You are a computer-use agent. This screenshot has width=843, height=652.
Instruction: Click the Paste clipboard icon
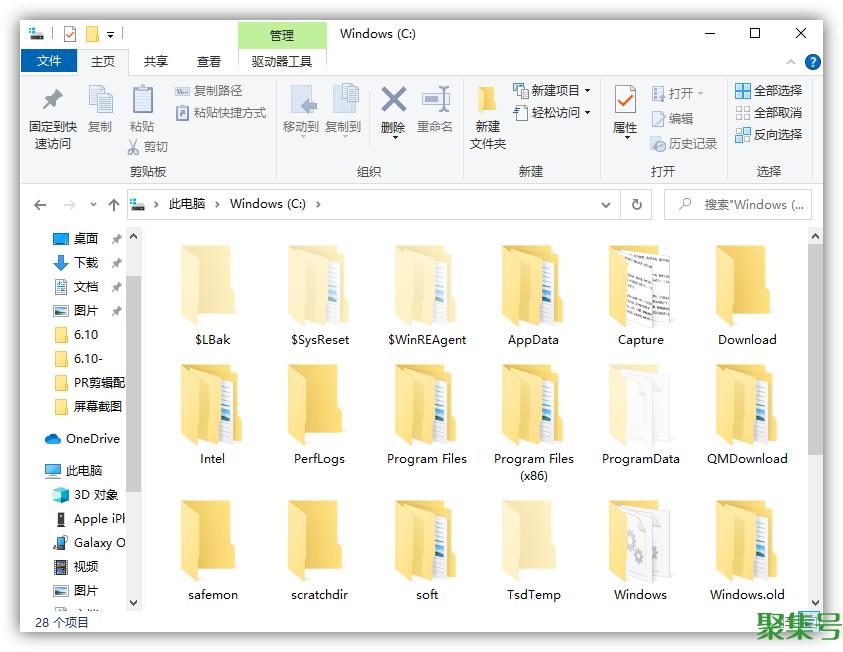pos(142,99)
